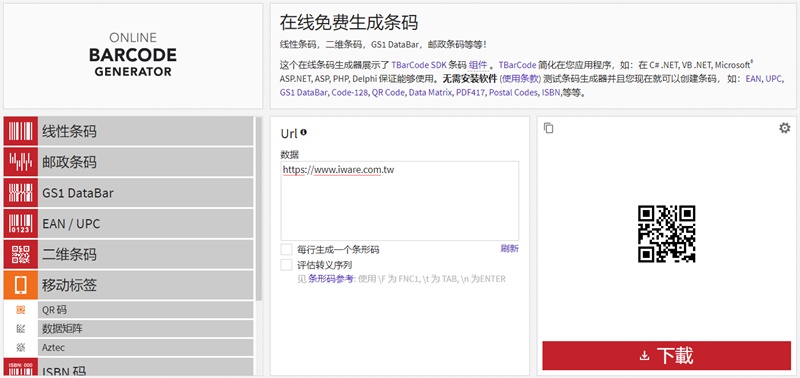Expand the GS1 DataBar category
800x378 pixels.
pyautogui.click(x=129, y=193)
